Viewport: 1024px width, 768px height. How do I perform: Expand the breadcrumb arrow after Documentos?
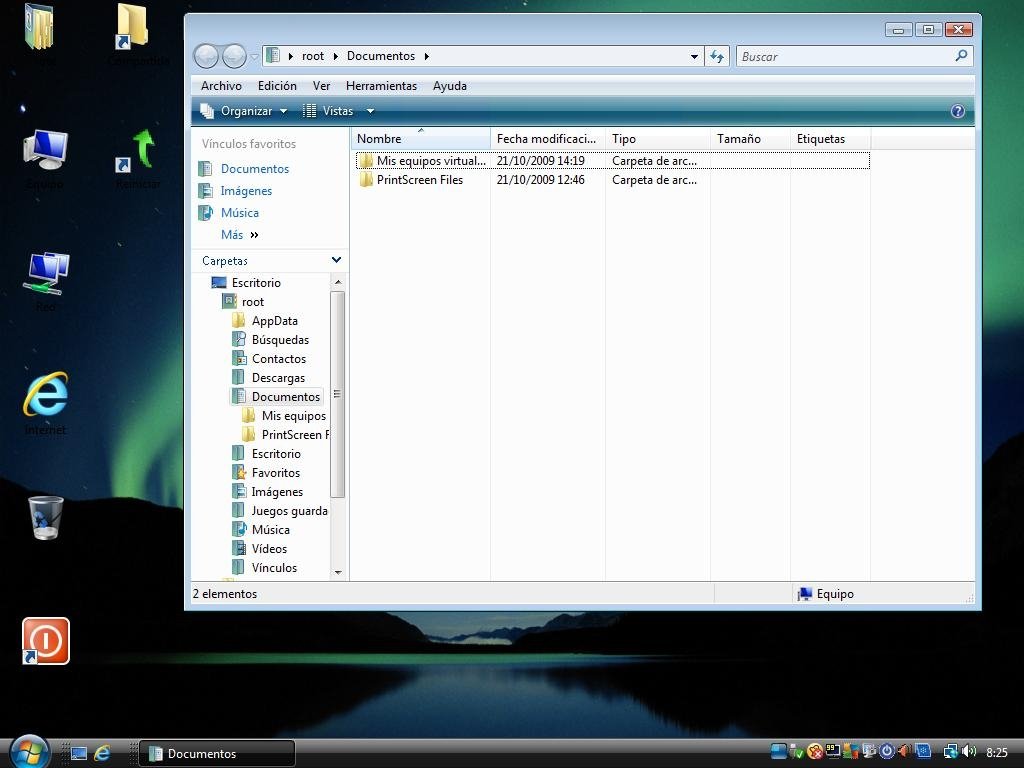[x=426, y=56]
